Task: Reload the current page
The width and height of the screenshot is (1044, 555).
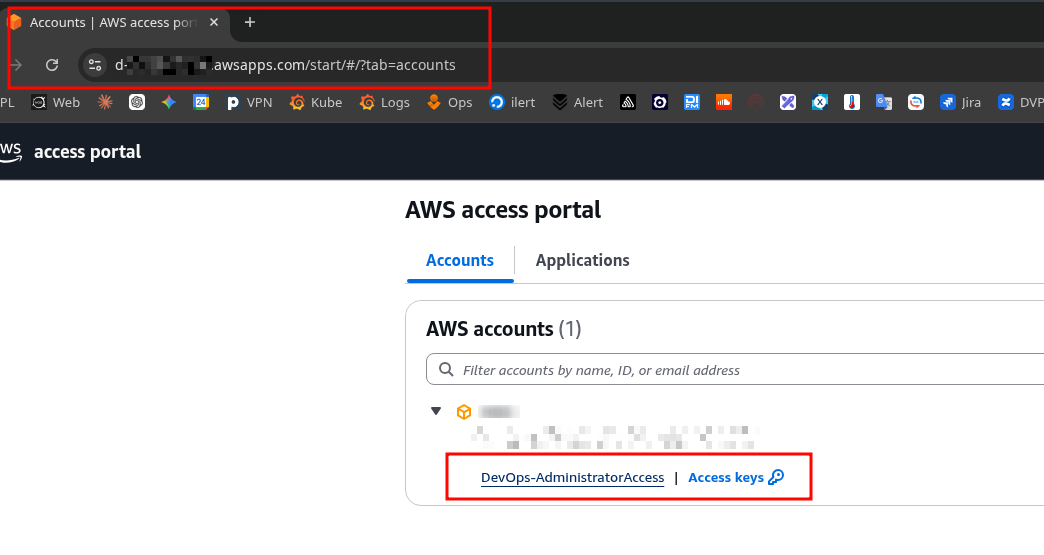Action: tap(52, 65)
